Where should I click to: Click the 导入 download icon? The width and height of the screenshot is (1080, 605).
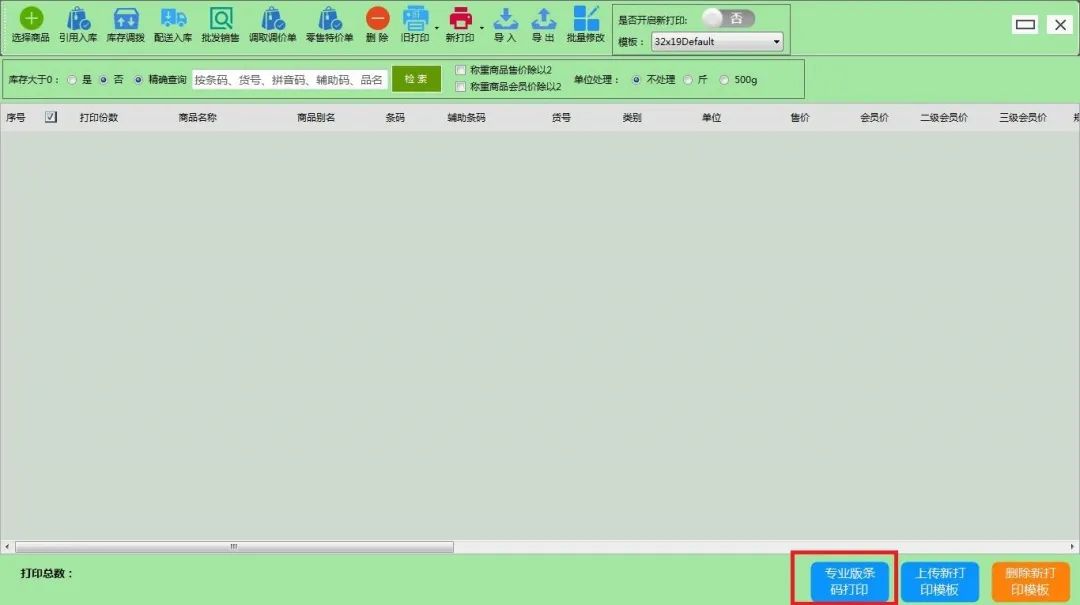(x=505, y=19)
